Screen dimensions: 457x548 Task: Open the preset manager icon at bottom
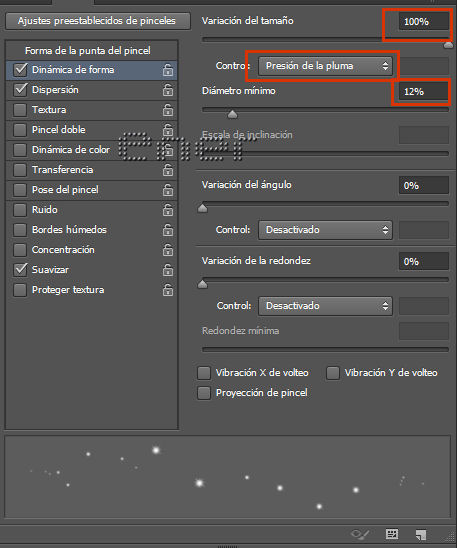(392, 534)
